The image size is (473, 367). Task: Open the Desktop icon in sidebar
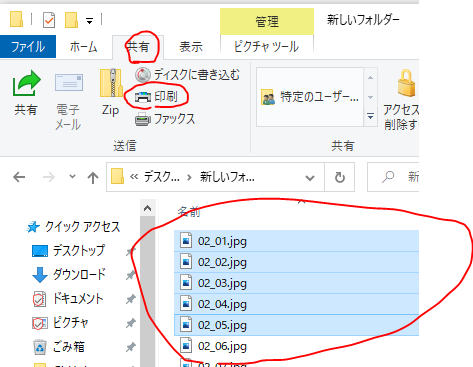coord(40,251)
